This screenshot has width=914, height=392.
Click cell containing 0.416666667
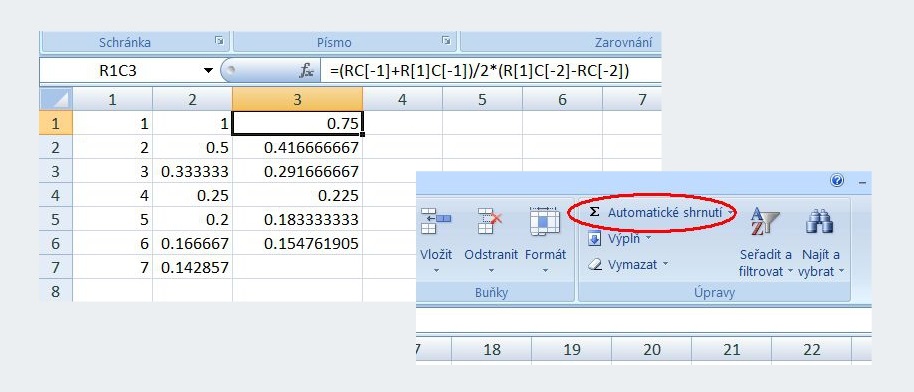click(297, 148)
